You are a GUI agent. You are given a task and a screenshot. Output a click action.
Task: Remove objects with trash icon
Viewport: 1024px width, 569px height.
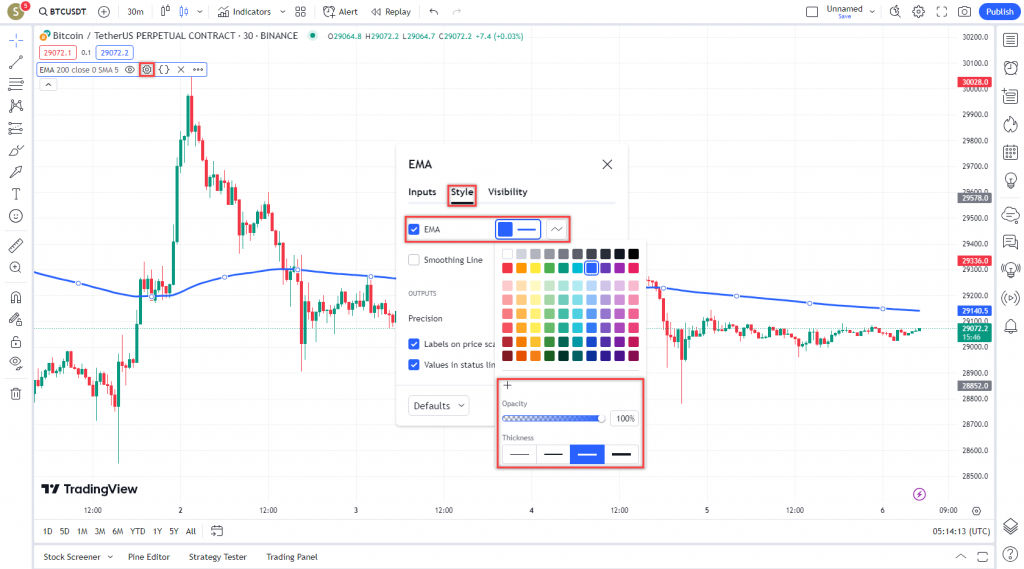pos(16,393)
